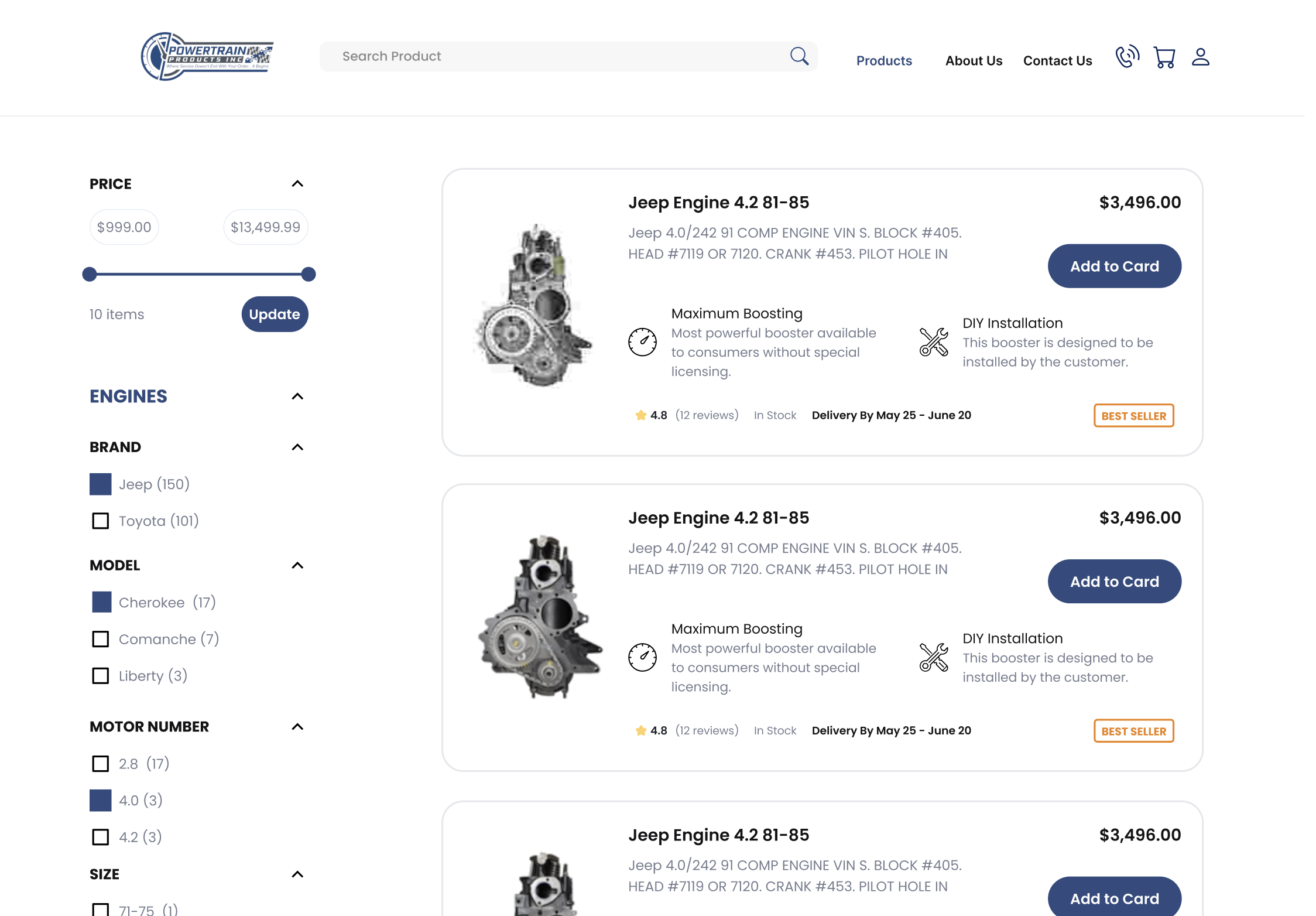Check the 4.2 (3) motor number filter
This screenshot has width=1316, height=916.
tap(101, 837)
